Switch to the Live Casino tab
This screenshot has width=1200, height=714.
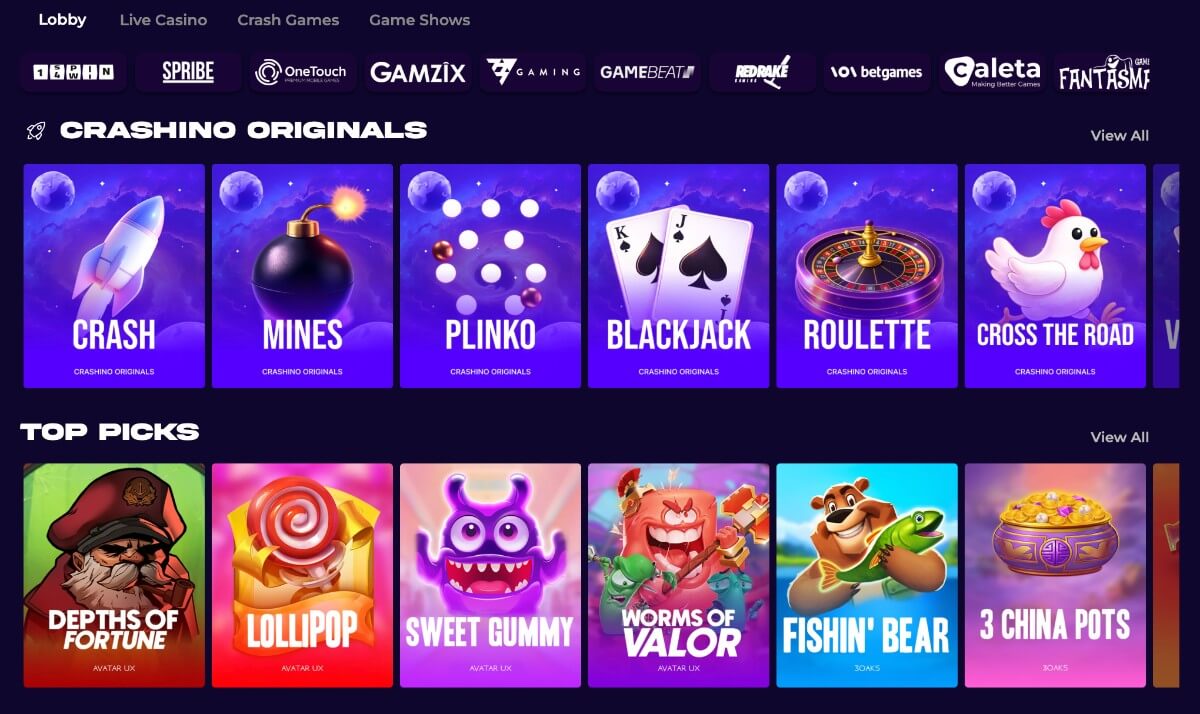click(x=163, y=20)
